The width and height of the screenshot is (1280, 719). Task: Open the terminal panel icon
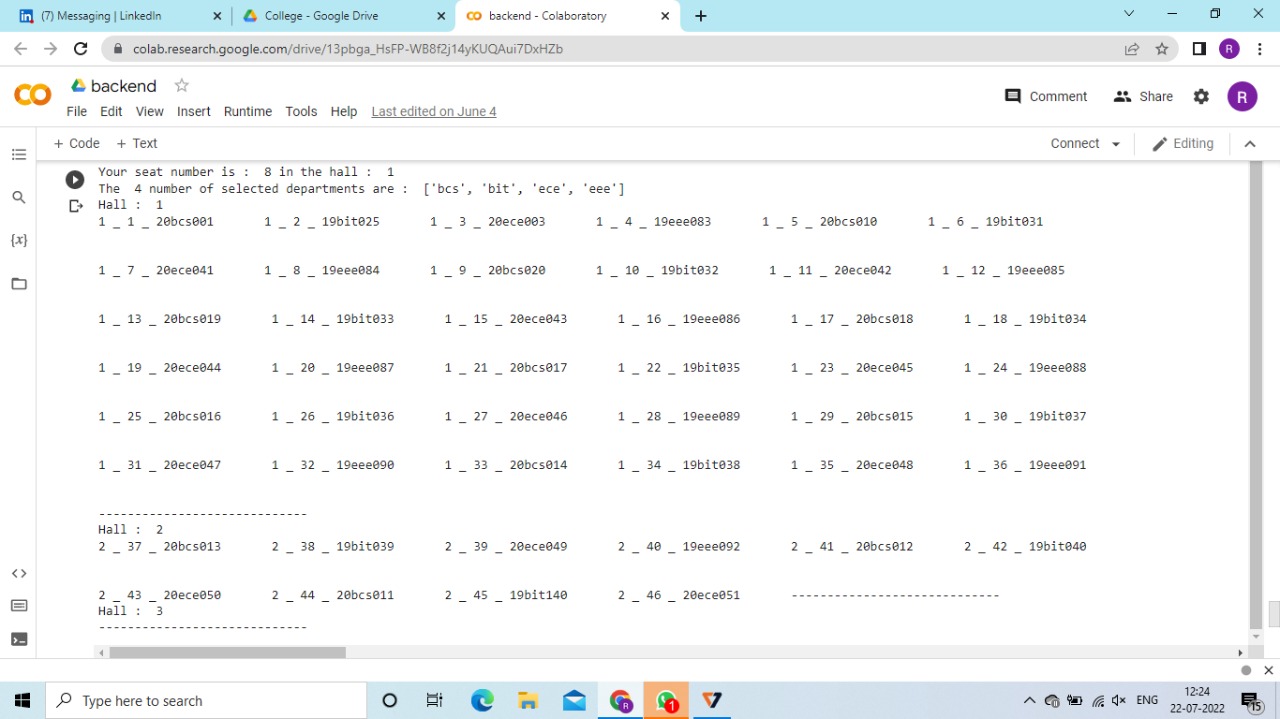19,639
